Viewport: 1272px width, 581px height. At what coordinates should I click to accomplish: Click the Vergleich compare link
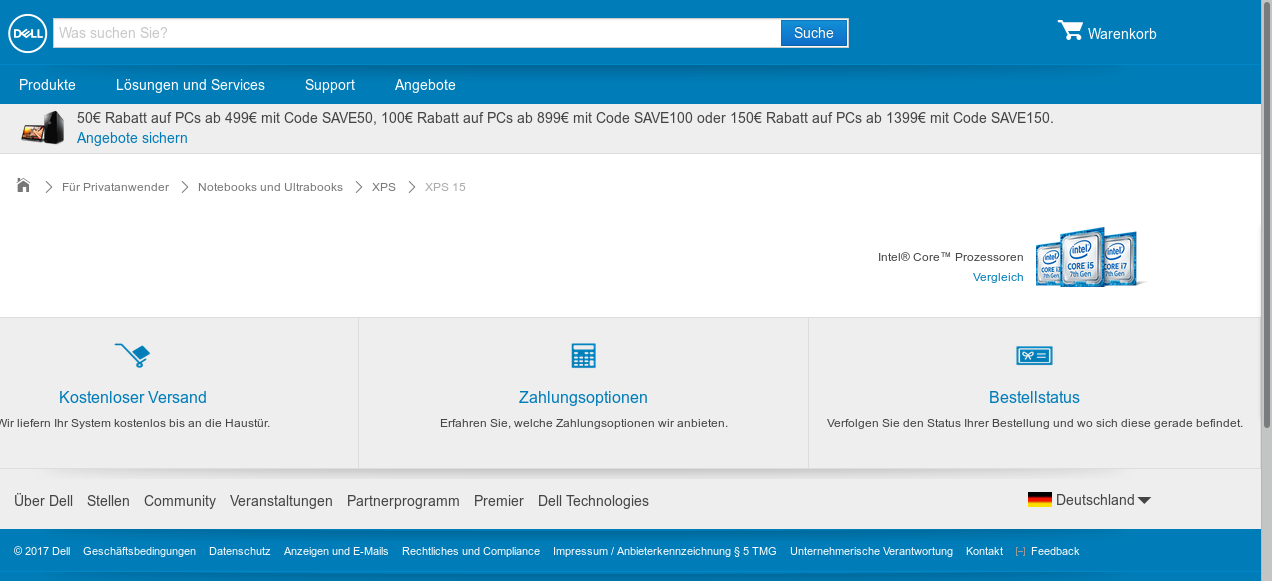click(x=998, y=277)
